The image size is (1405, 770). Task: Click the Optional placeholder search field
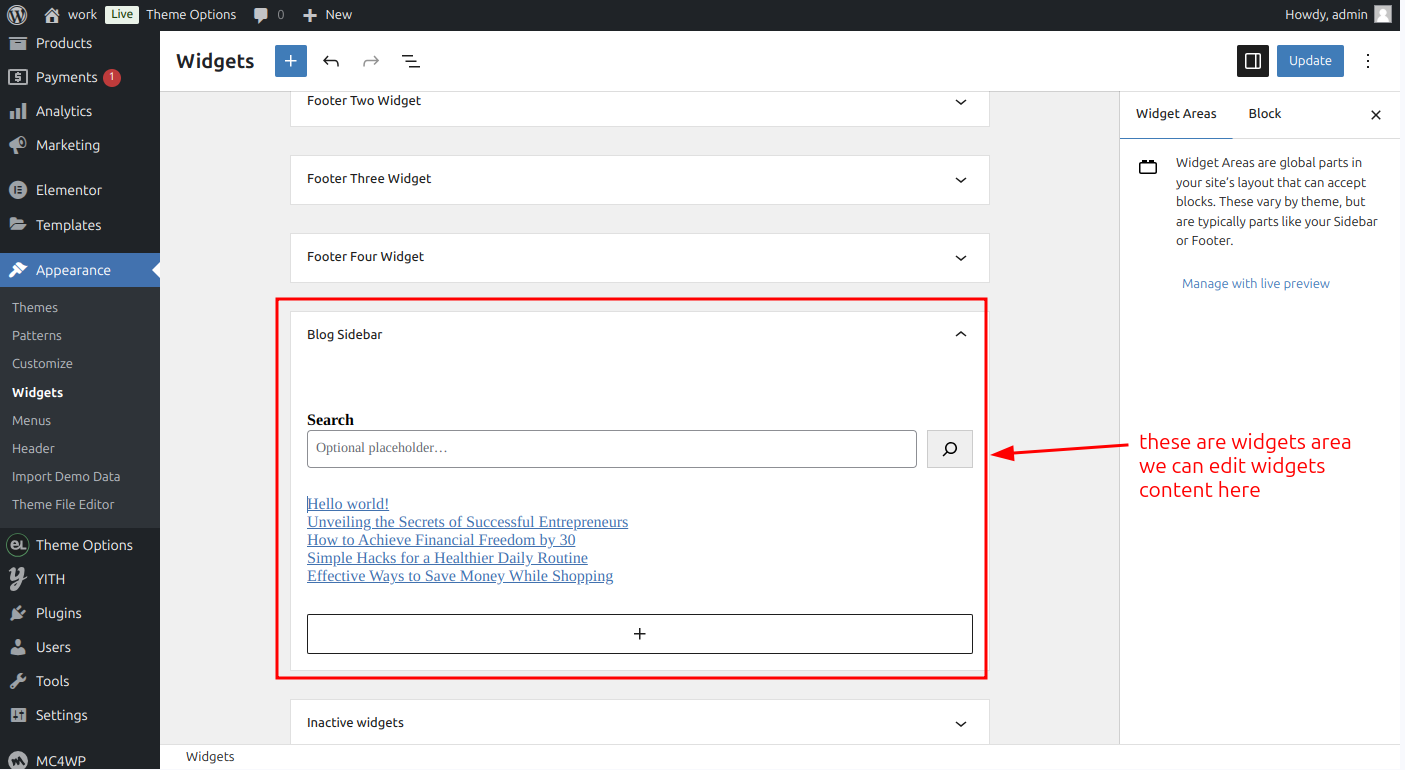click(612, 449)
